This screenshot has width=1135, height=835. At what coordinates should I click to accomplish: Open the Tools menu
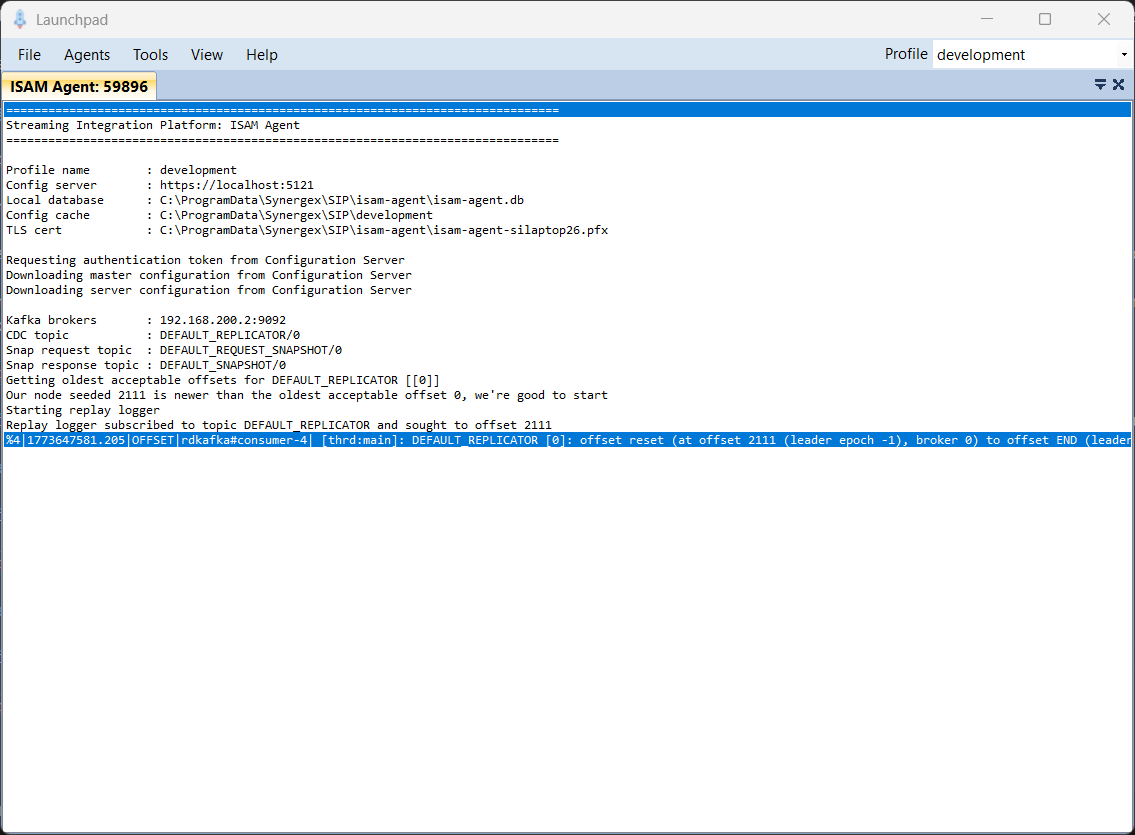[x=150, y=55]
